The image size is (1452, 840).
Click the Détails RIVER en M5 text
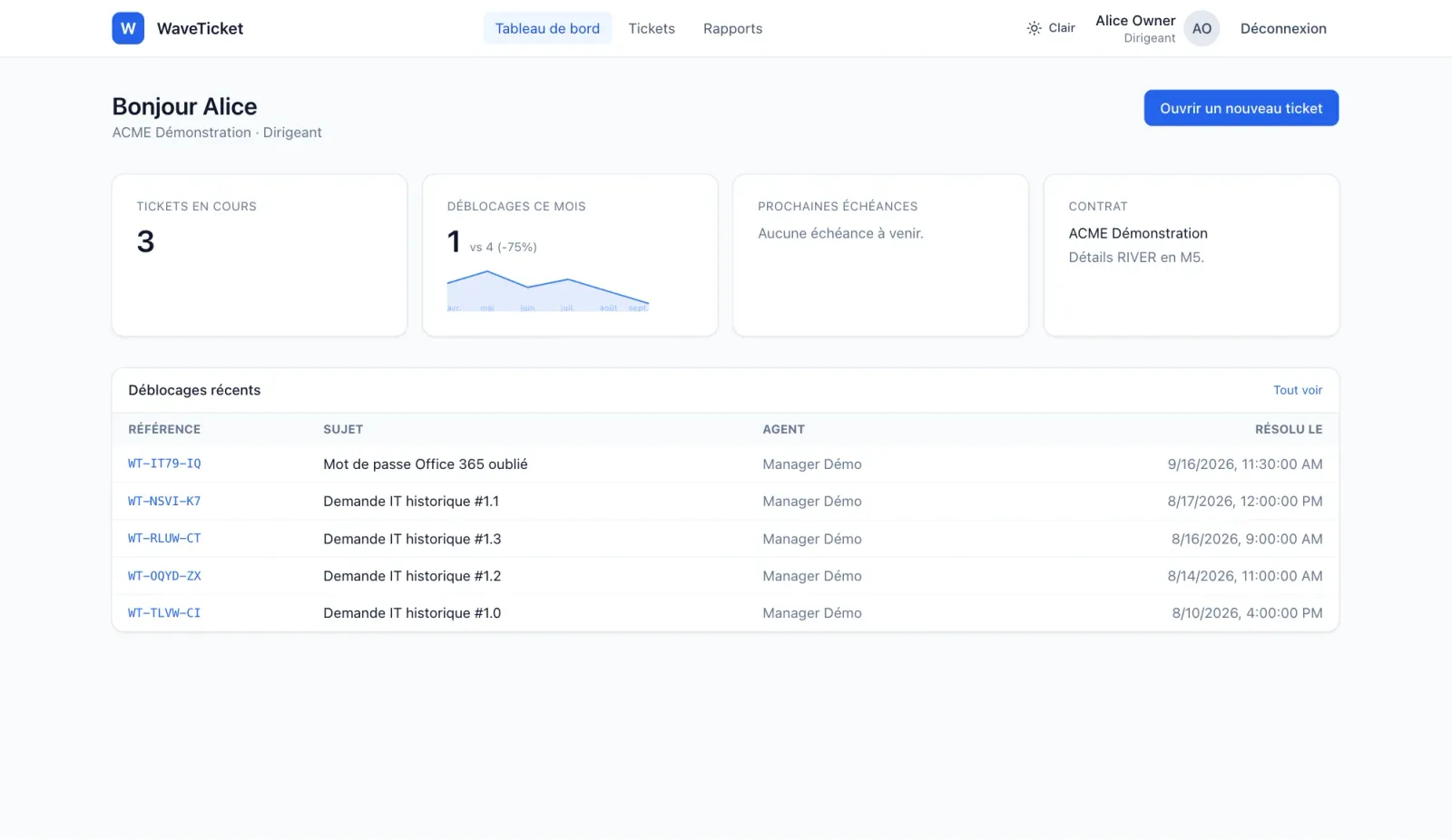coord(1136,258)
